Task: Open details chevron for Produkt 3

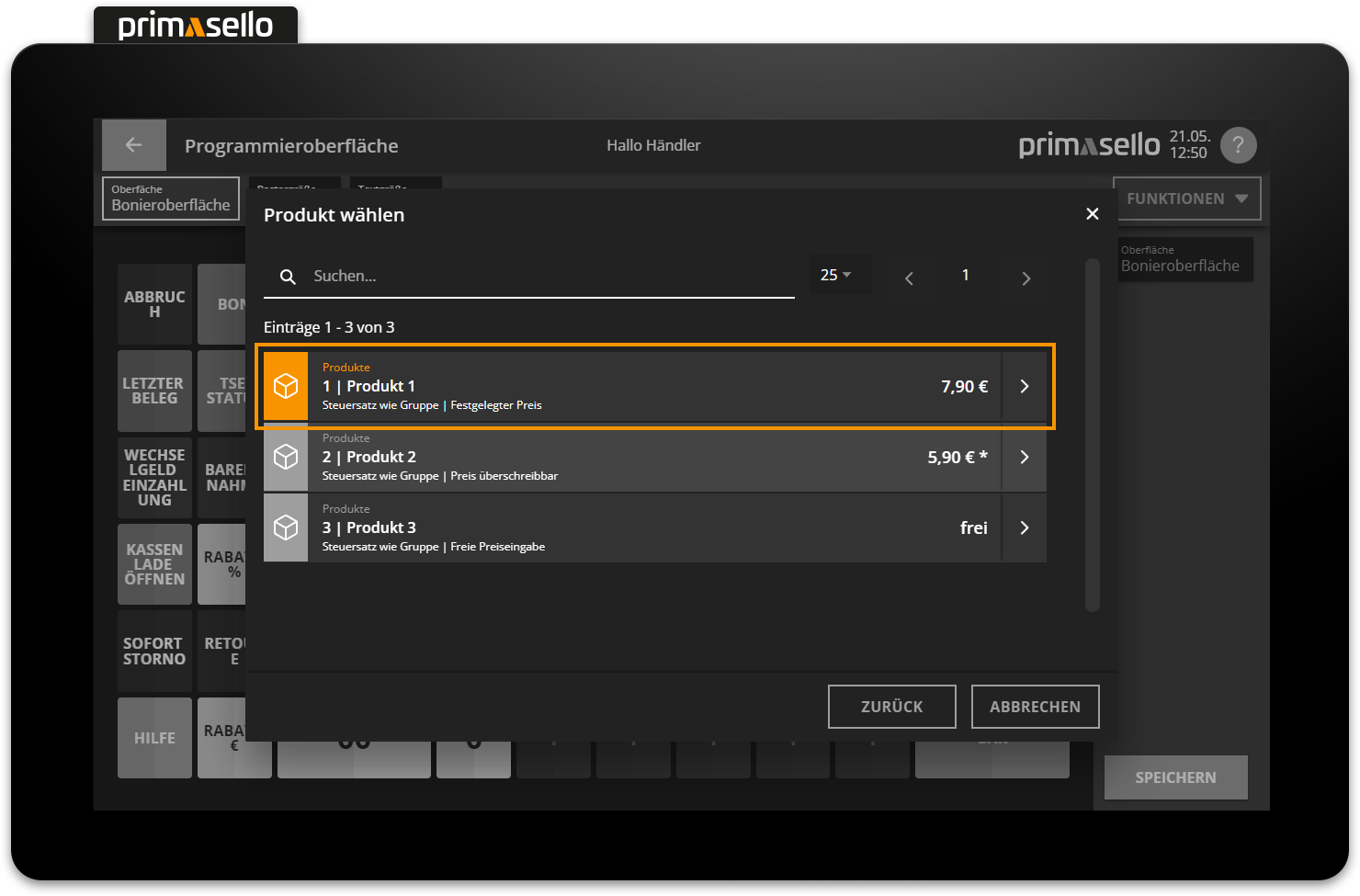Action: (x=1024, y=527)
